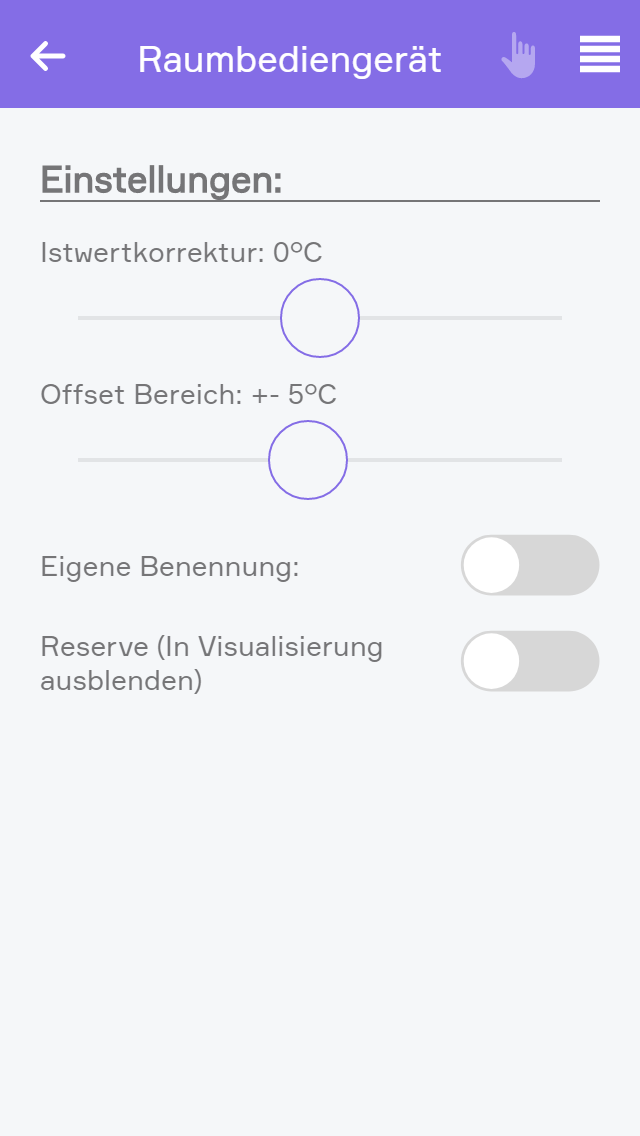This screenshot has height=1136, width=640.
Task: Set Offset Bereich to minimum at track's left end
Action: pyautogui.click(x=80, y=460)
